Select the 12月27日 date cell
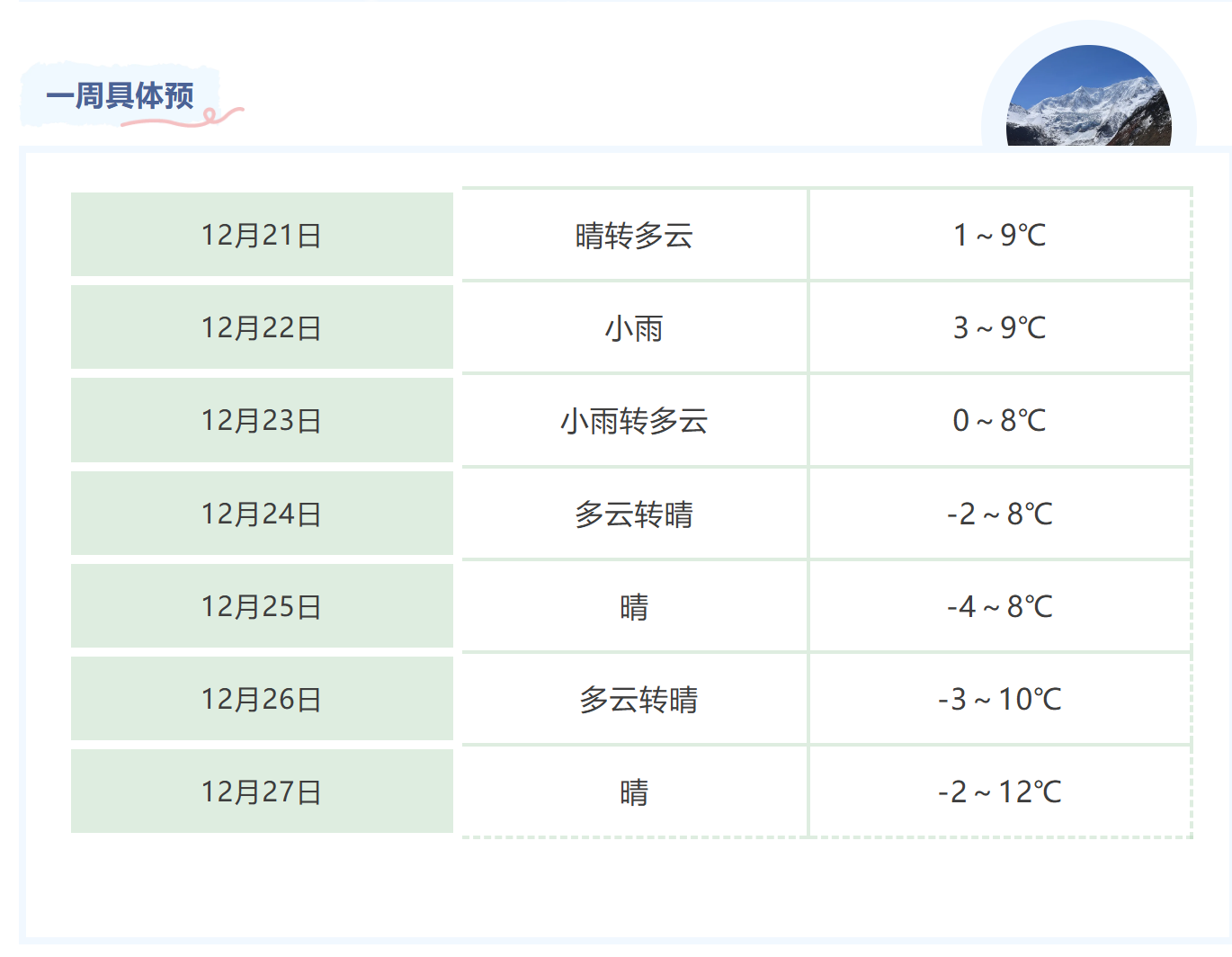Screen dimensions: 1232x957 tap(262, 792)
